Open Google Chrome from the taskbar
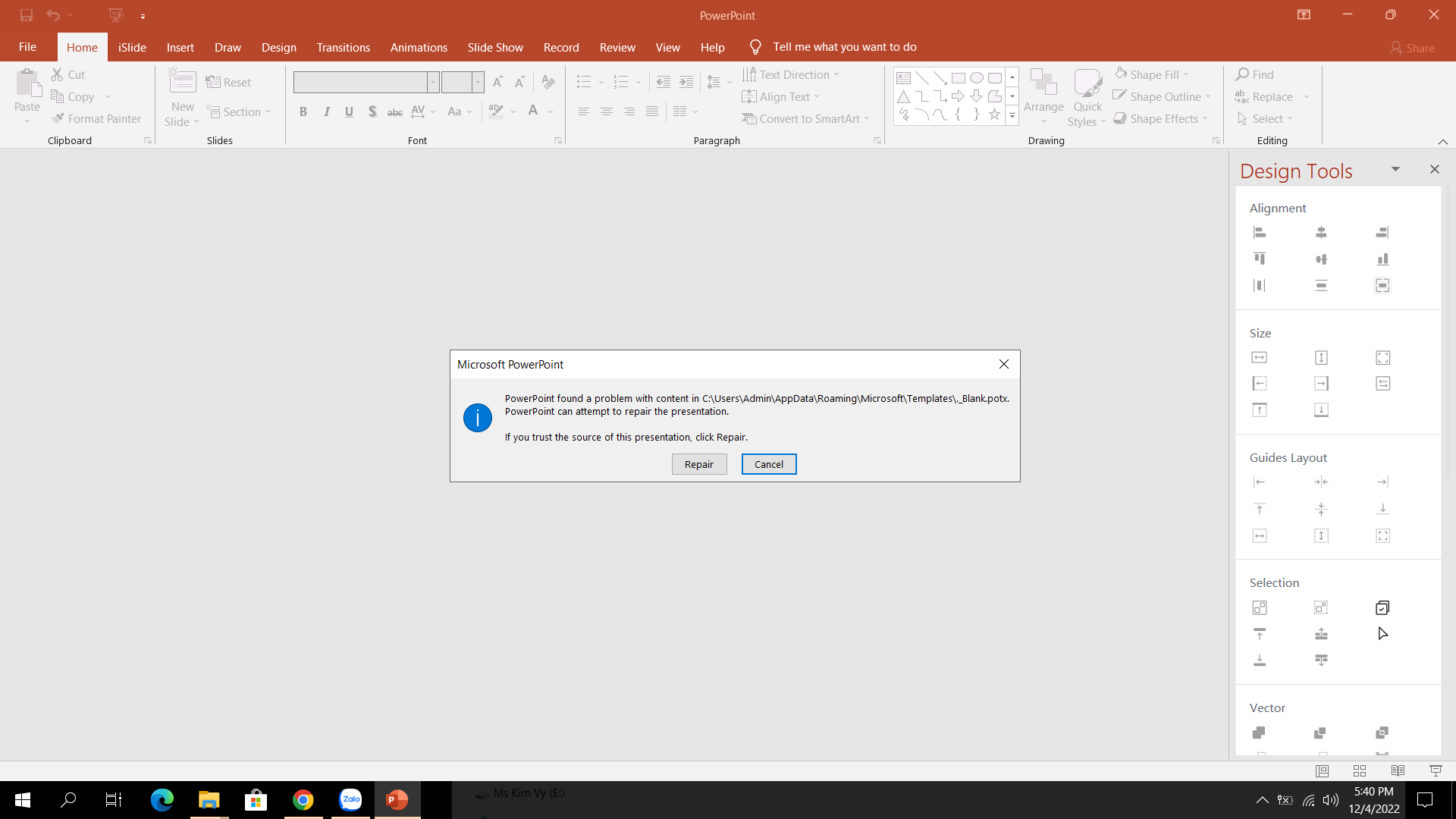Viewport: 1456px width, 819px height. [303, 799]
